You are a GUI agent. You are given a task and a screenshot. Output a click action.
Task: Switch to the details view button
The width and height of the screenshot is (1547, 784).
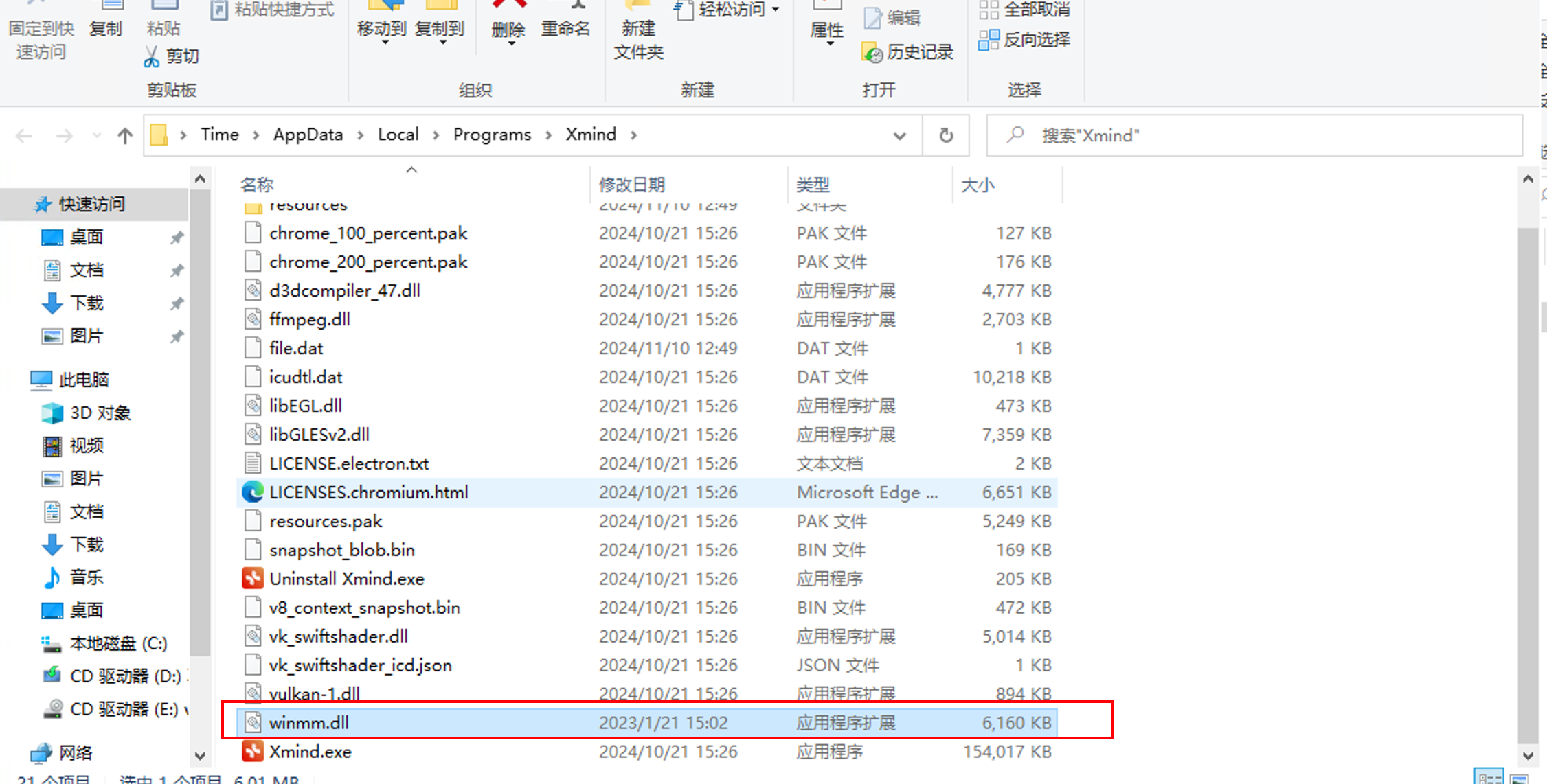pyautogui.click(x=1489, y=777)
